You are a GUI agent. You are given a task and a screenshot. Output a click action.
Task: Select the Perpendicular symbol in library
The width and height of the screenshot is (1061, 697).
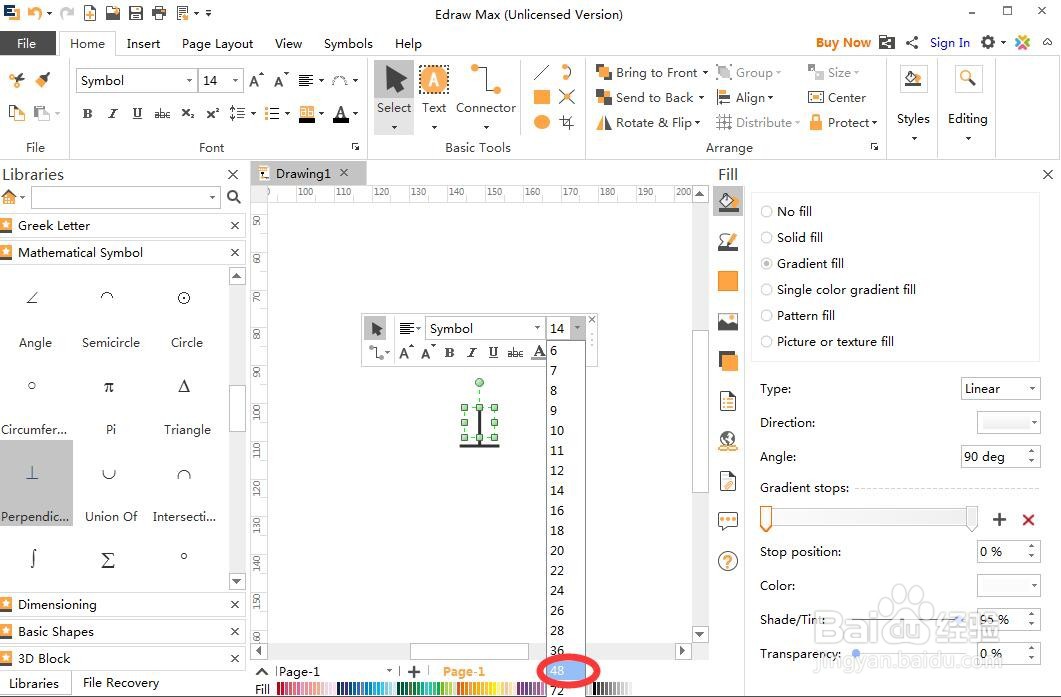click(x=35, y=483)
